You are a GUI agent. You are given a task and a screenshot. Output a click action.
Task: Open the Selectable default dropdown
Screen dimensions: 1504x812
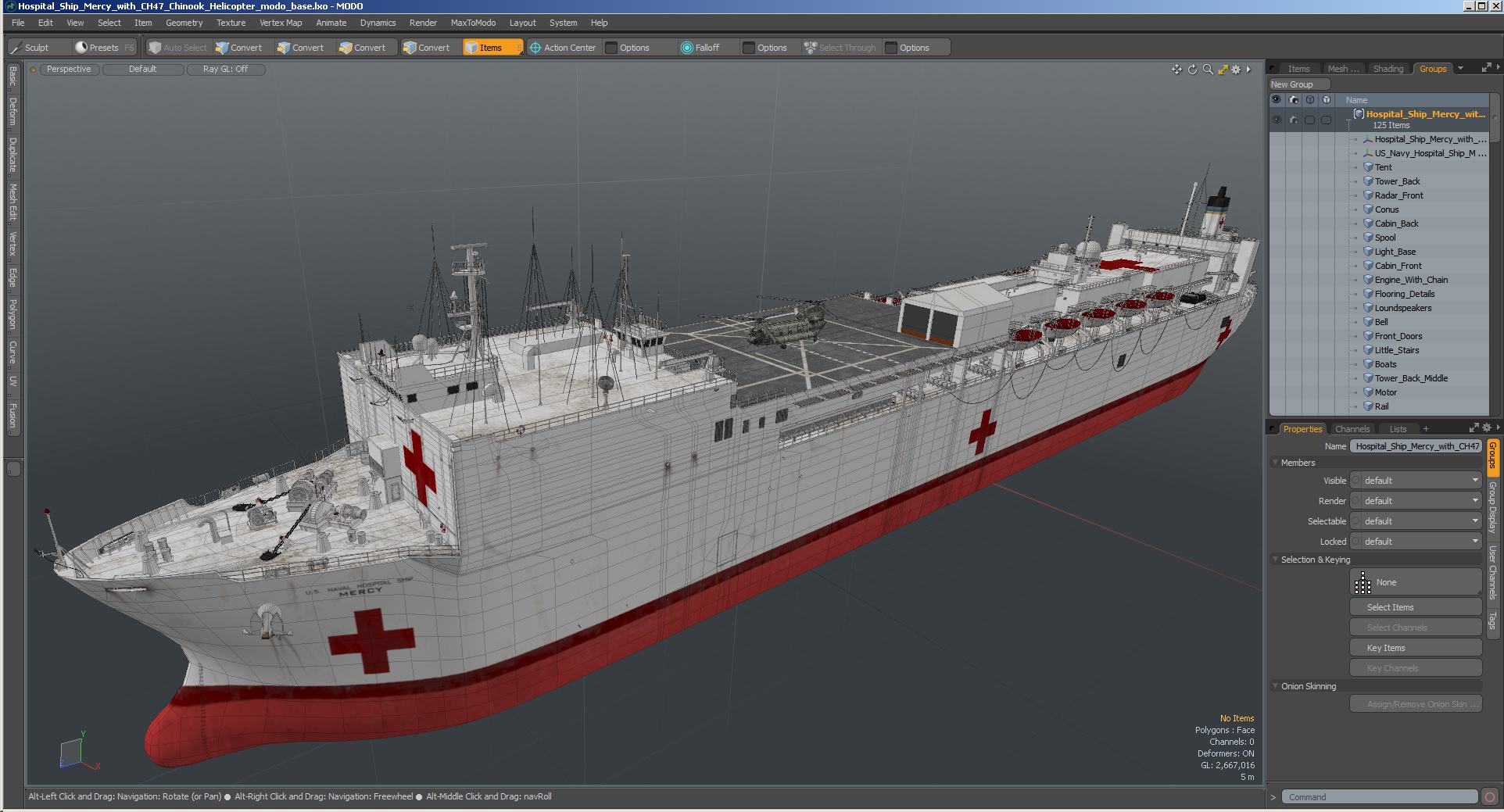[x=1421, y=521]
